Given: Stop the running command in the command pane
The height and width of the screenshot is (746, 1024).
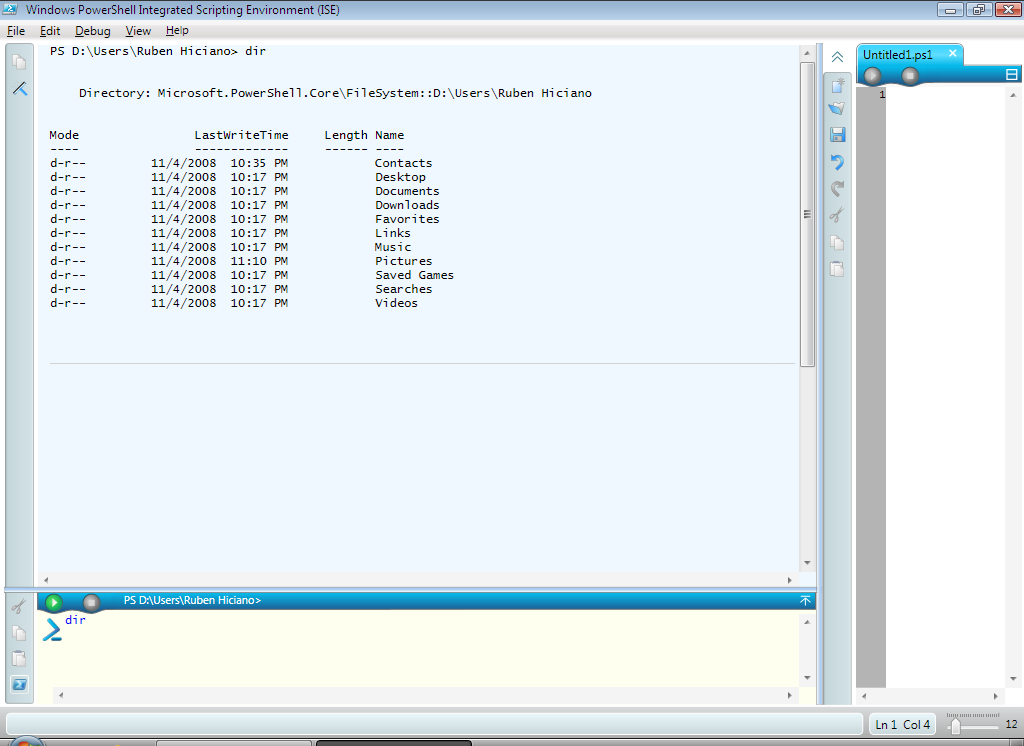Looking at the screenshot, I should point(91,602).
